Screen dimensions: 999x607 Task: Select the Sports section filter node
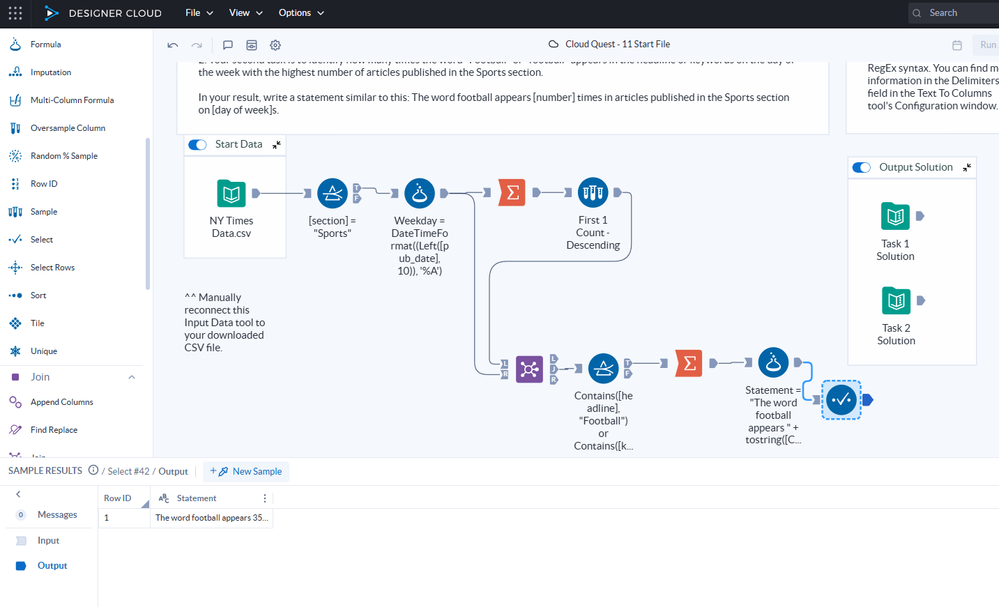(x=332, y=193)
